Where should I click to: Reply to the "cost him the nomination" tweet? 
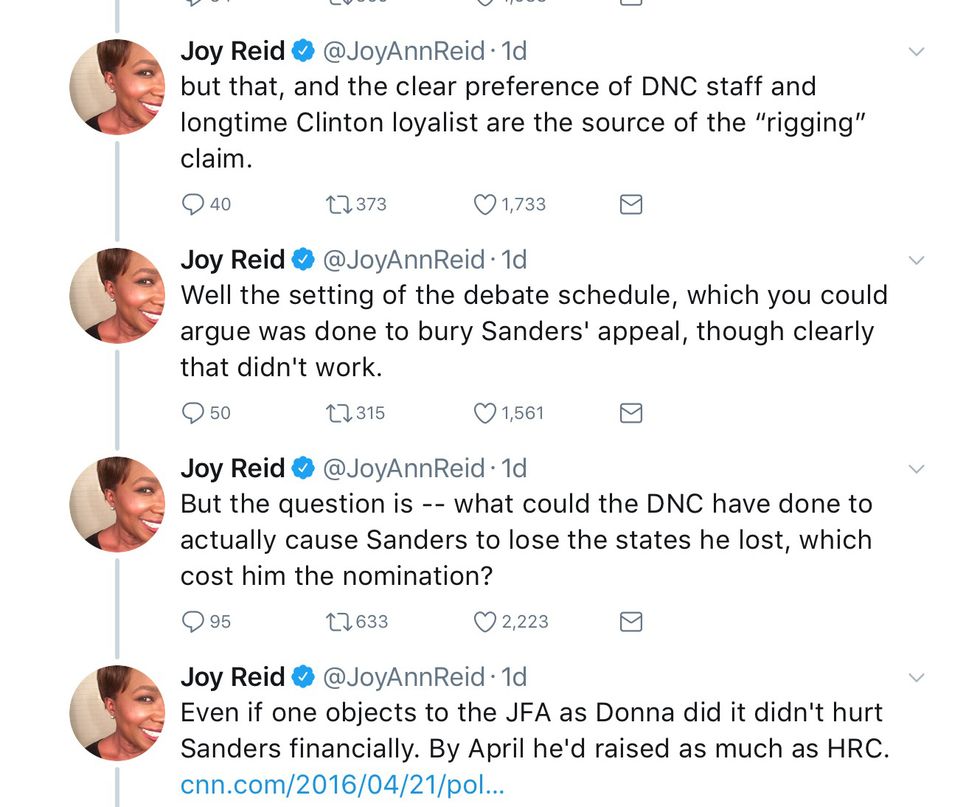coord(193,622)
